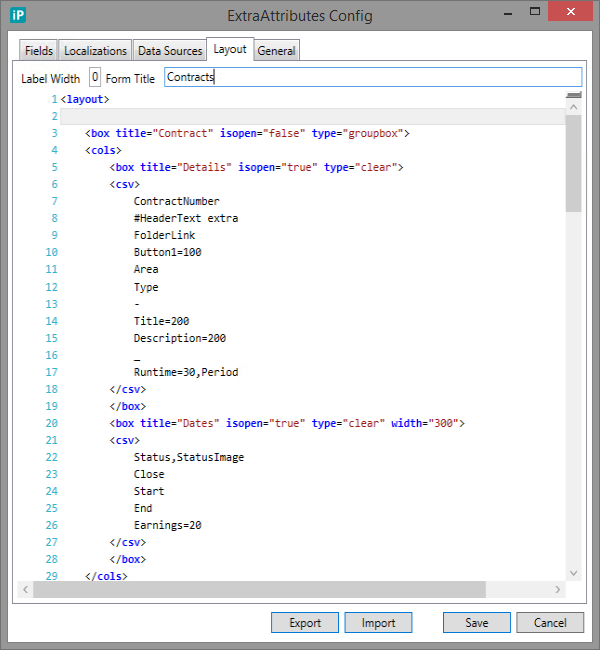The width and height of the screenshot is (600, 650).
Task: Click the ContractNumber entry
Action: click(177, 201)
